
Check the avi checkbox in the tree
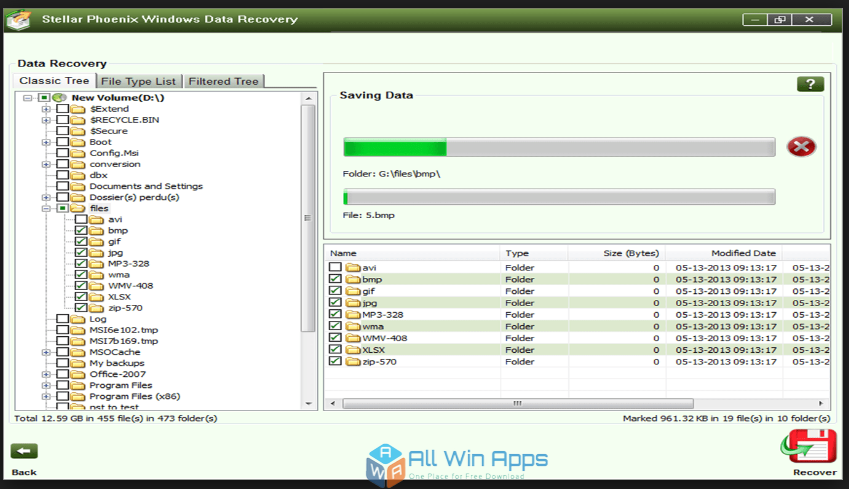(x=81, y=219)
